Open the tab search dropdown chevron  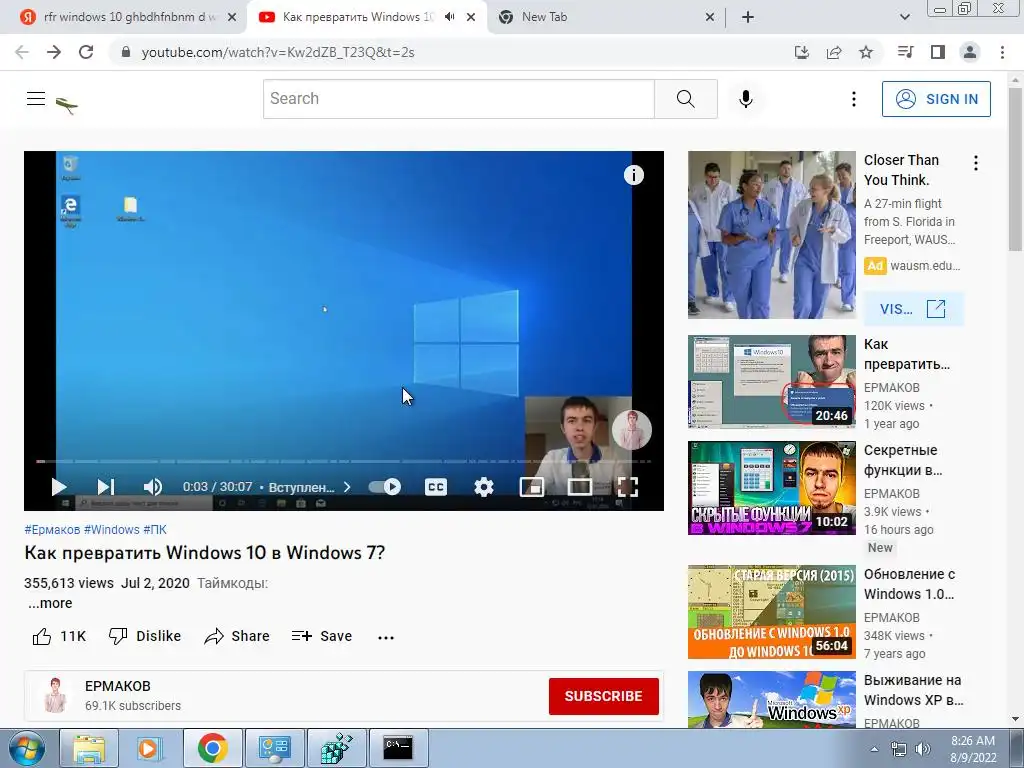pyautogui.click(x=904, y=17)
